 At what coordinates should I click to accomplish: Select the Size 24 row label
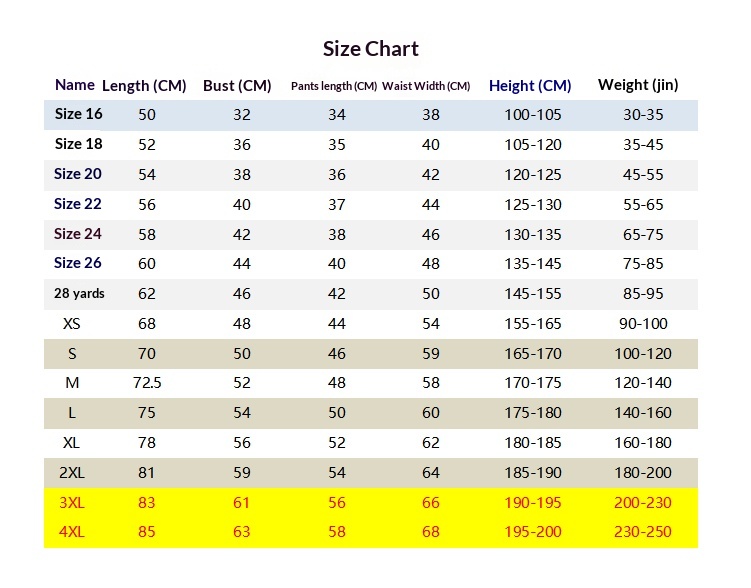click(x=78, y=234)
